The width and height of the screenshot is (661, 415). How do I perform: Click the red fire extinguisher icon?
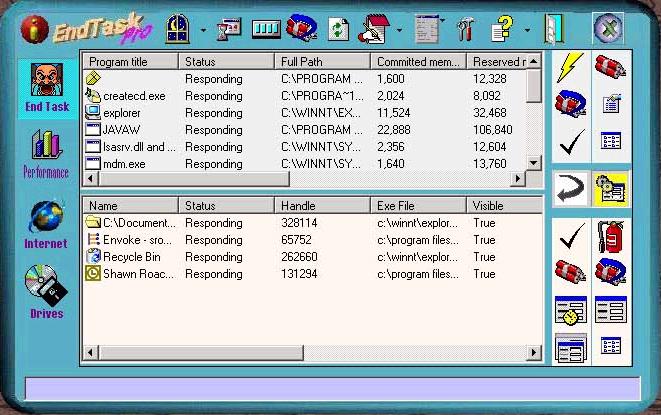[x=610, y=236]
